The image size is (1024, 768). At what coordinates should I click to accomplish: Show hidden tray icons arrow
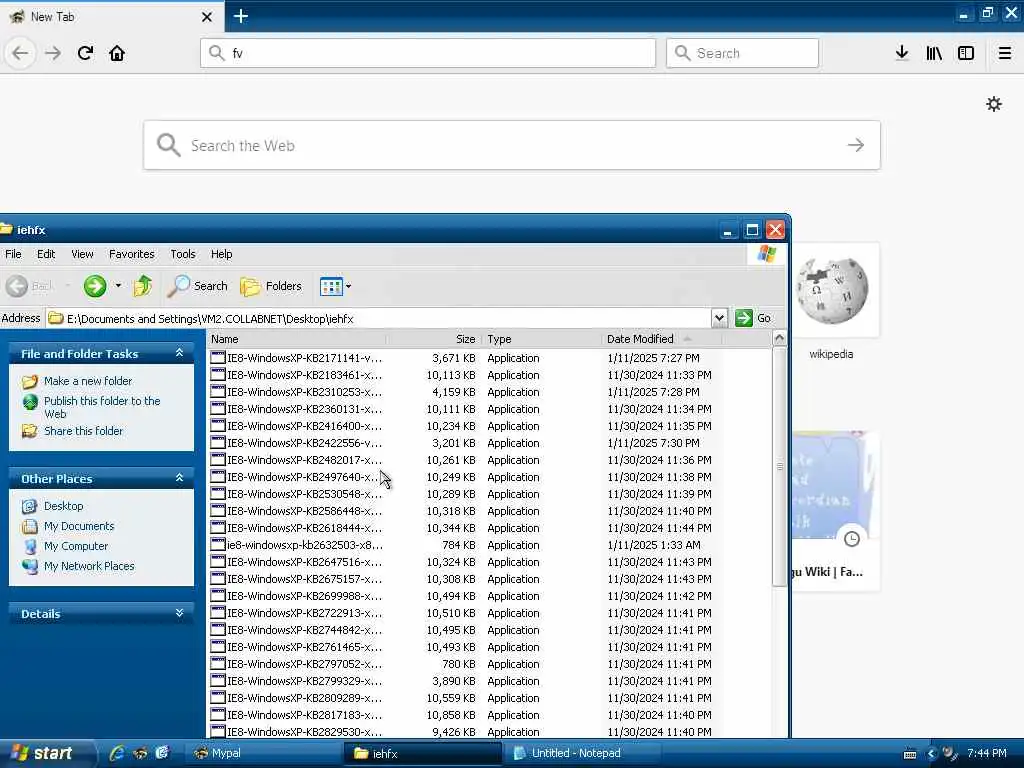[x=931, y=754]
